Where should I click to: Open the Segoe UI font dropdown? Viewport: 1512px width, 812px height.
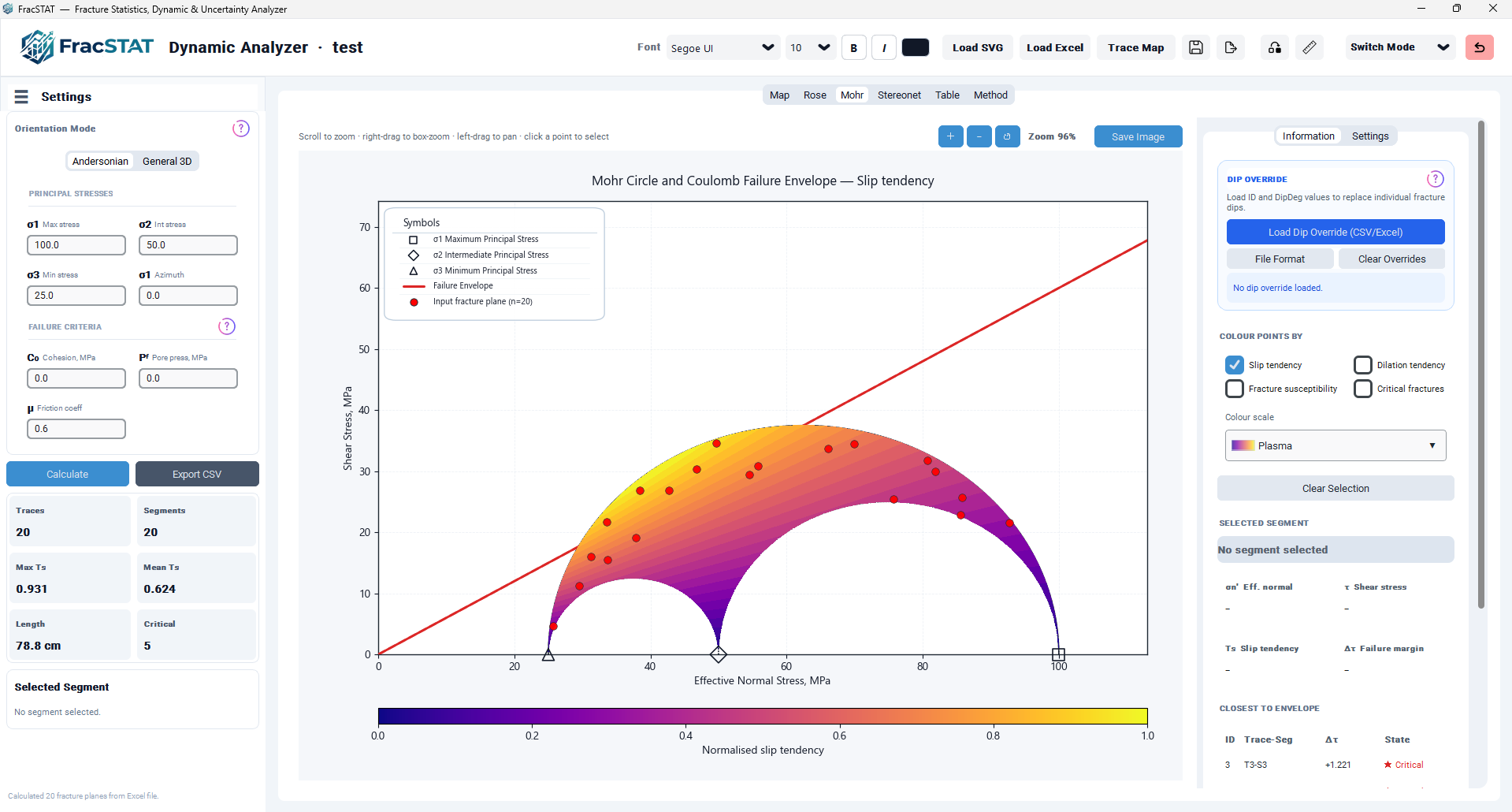click(x=723, y=48)
